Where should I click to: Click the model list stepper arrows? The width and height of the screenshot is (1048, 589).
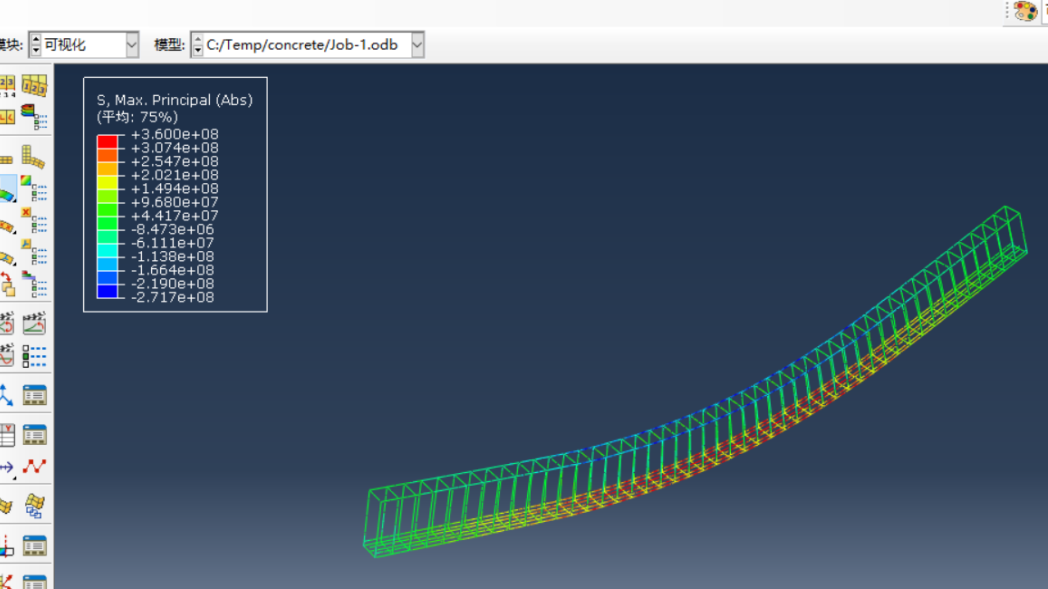197,45
